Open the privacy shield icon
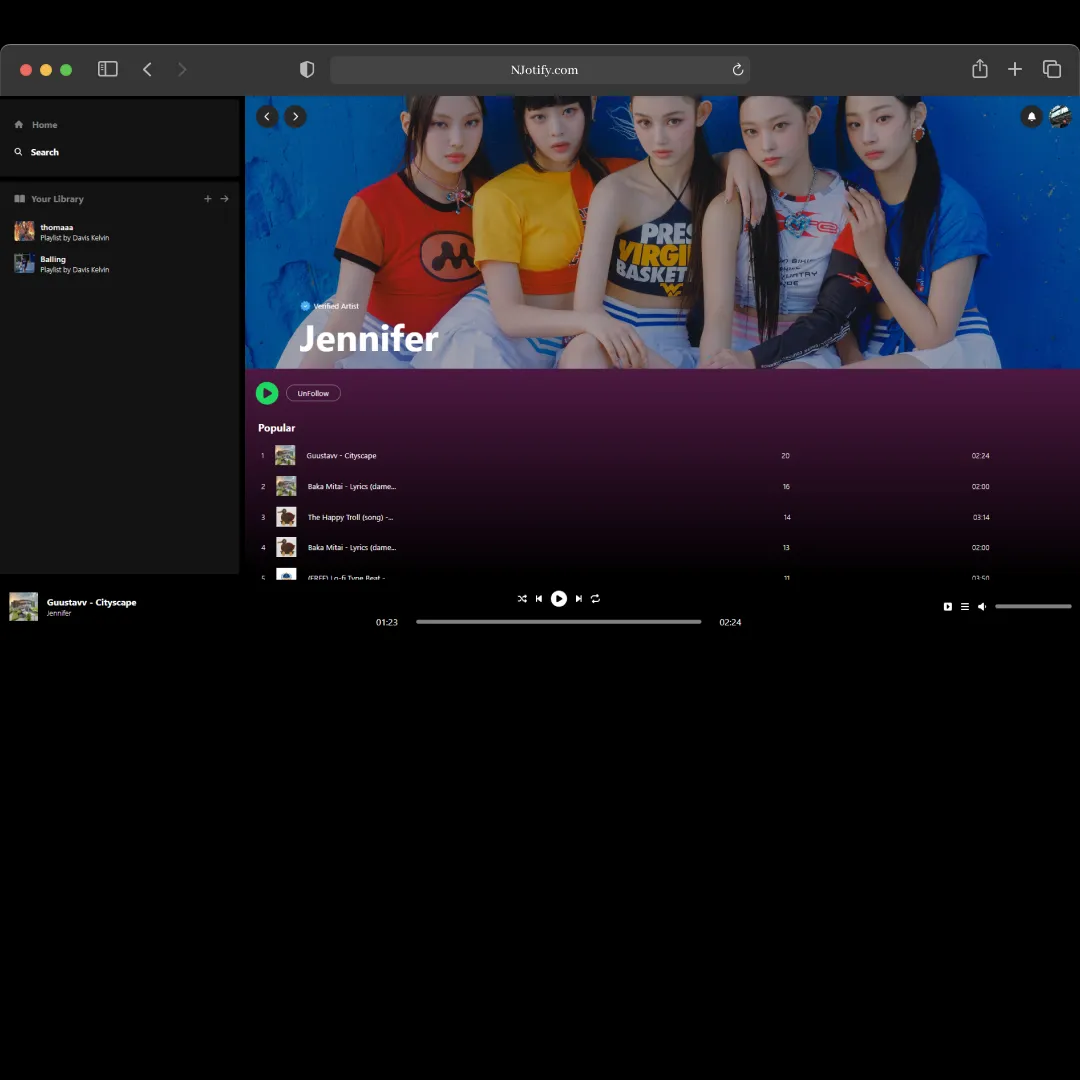 [307, 69]
